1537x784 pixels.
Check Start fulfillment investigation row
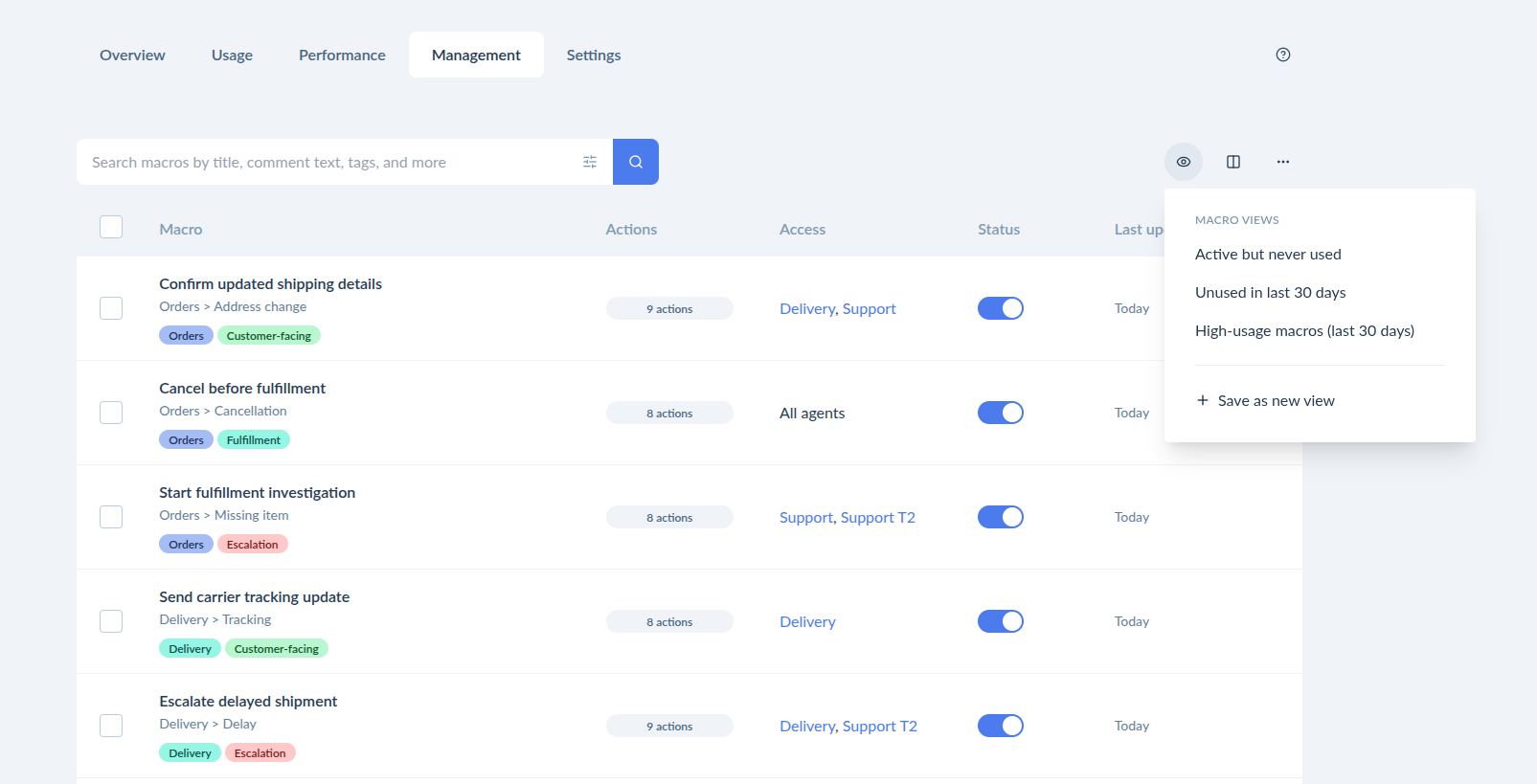click(x=111, y=517)
